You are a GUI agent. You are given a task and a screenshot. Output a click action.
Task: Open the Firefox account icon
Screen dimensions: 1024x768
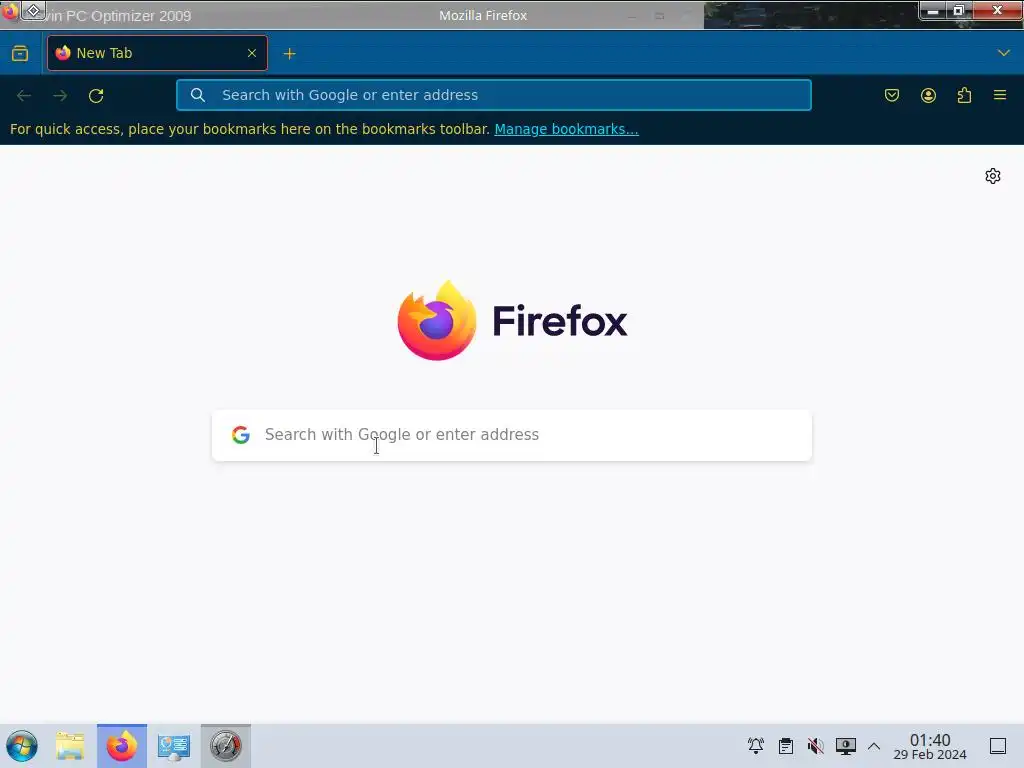pyautogui.click(x=928, y=95)
